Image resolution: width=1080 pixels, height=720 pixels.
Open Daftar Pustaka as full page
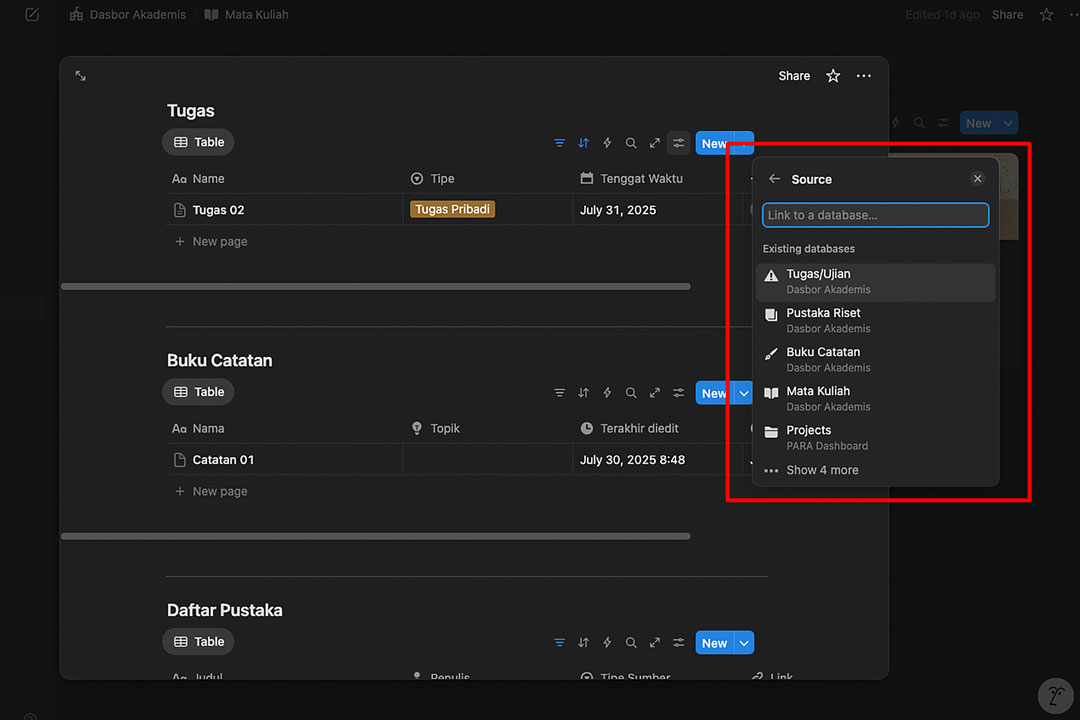click(654, 642)
